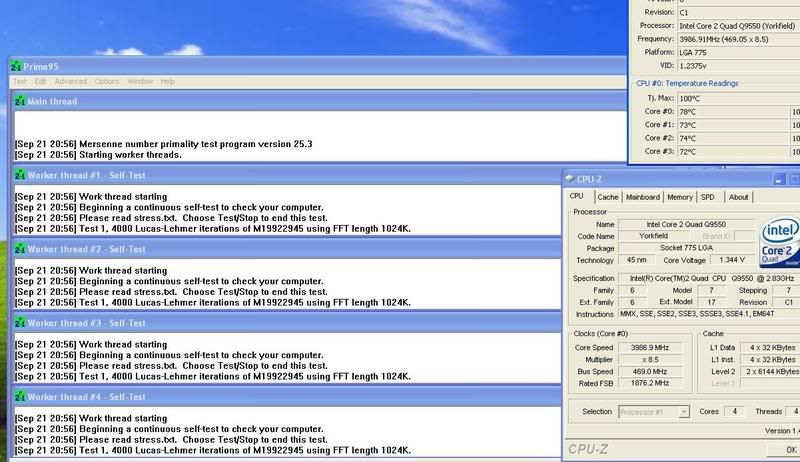
Task: Switch to the Mainboard tab in CPU-Z
Action: (x=643, y=197)
